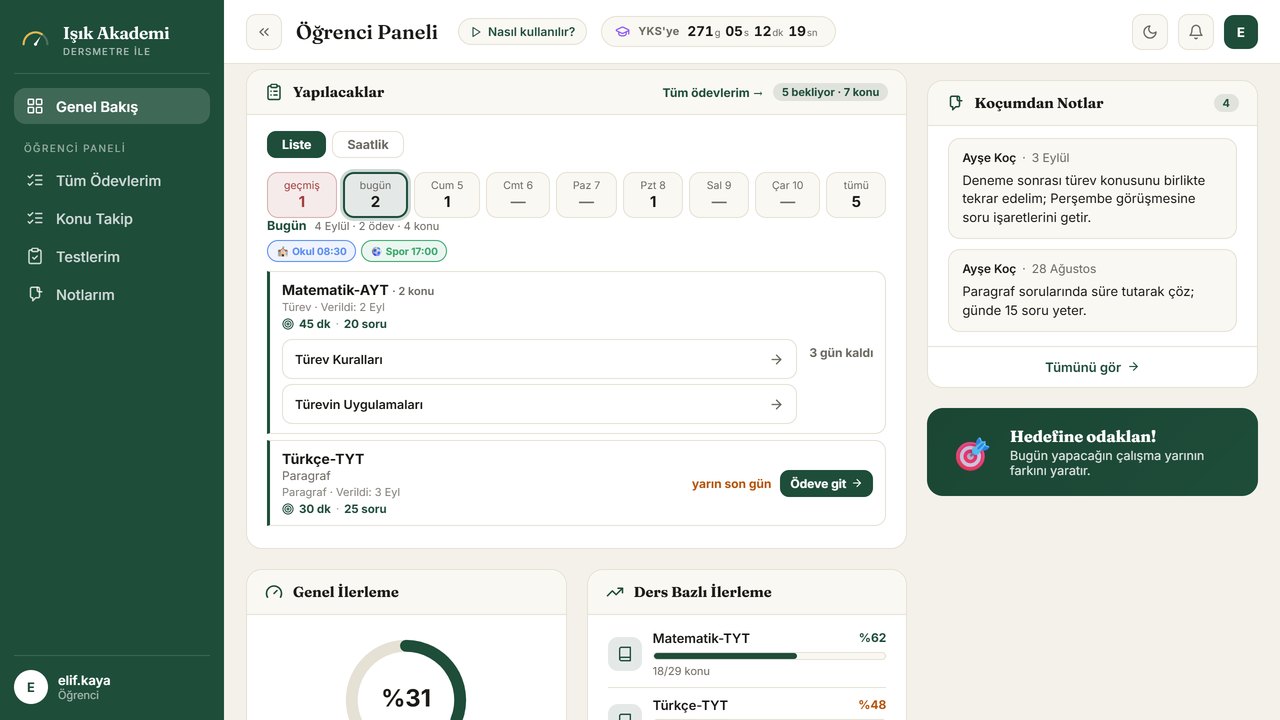Click the 5 bekliyor · 7 konu badge
Viewport: 1280px width, 720px height.
coord(830,93)
